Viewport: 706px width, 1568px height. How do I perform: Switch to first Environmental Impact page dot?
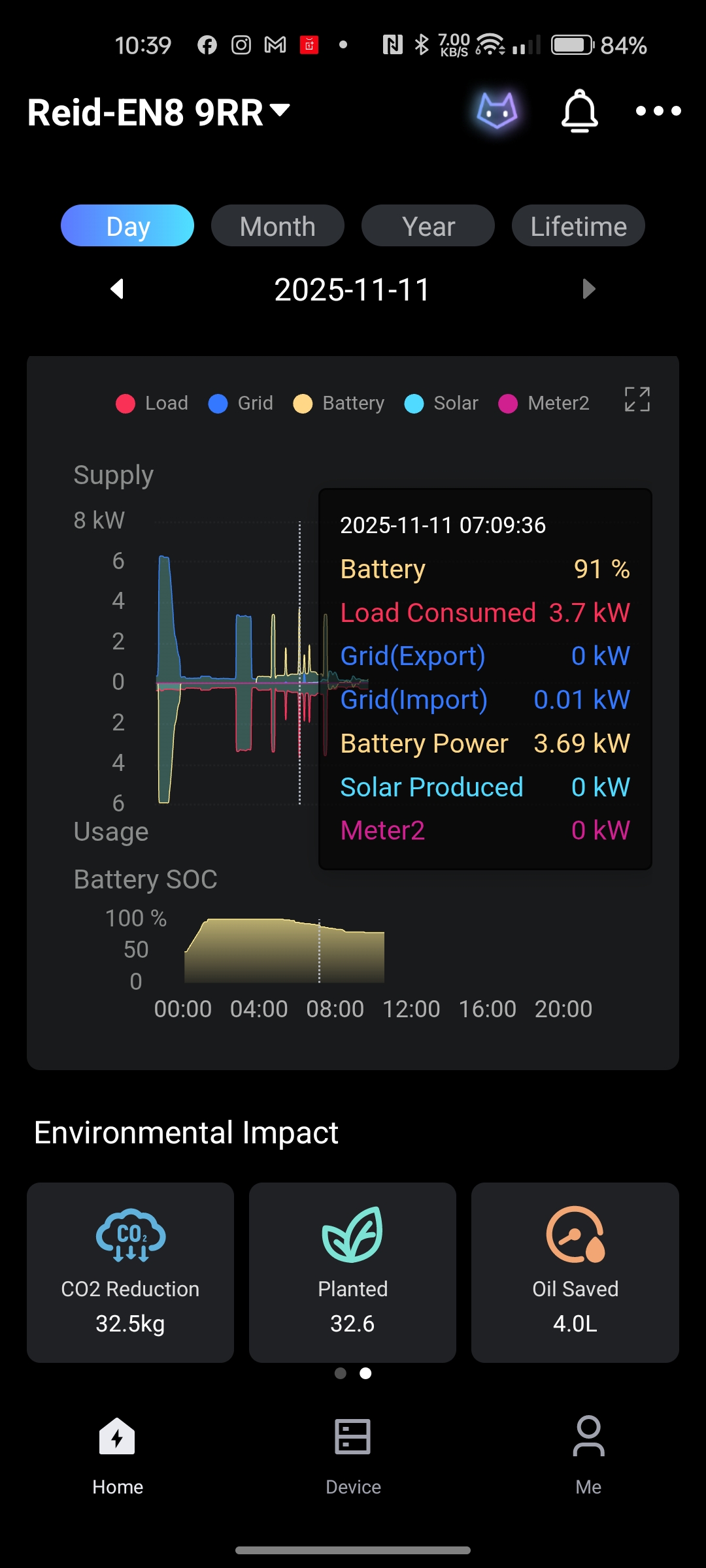coord(341,1373)
